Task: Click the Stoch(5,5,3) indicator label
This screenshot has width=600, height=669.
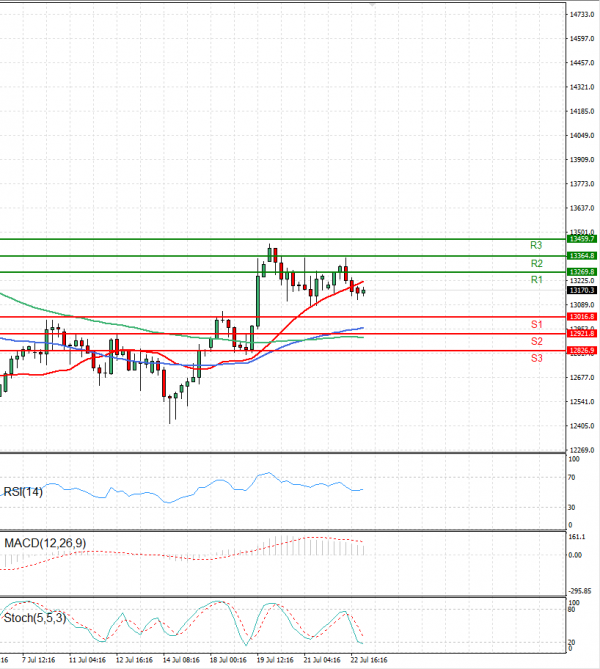Action: [x=35, y=618]
